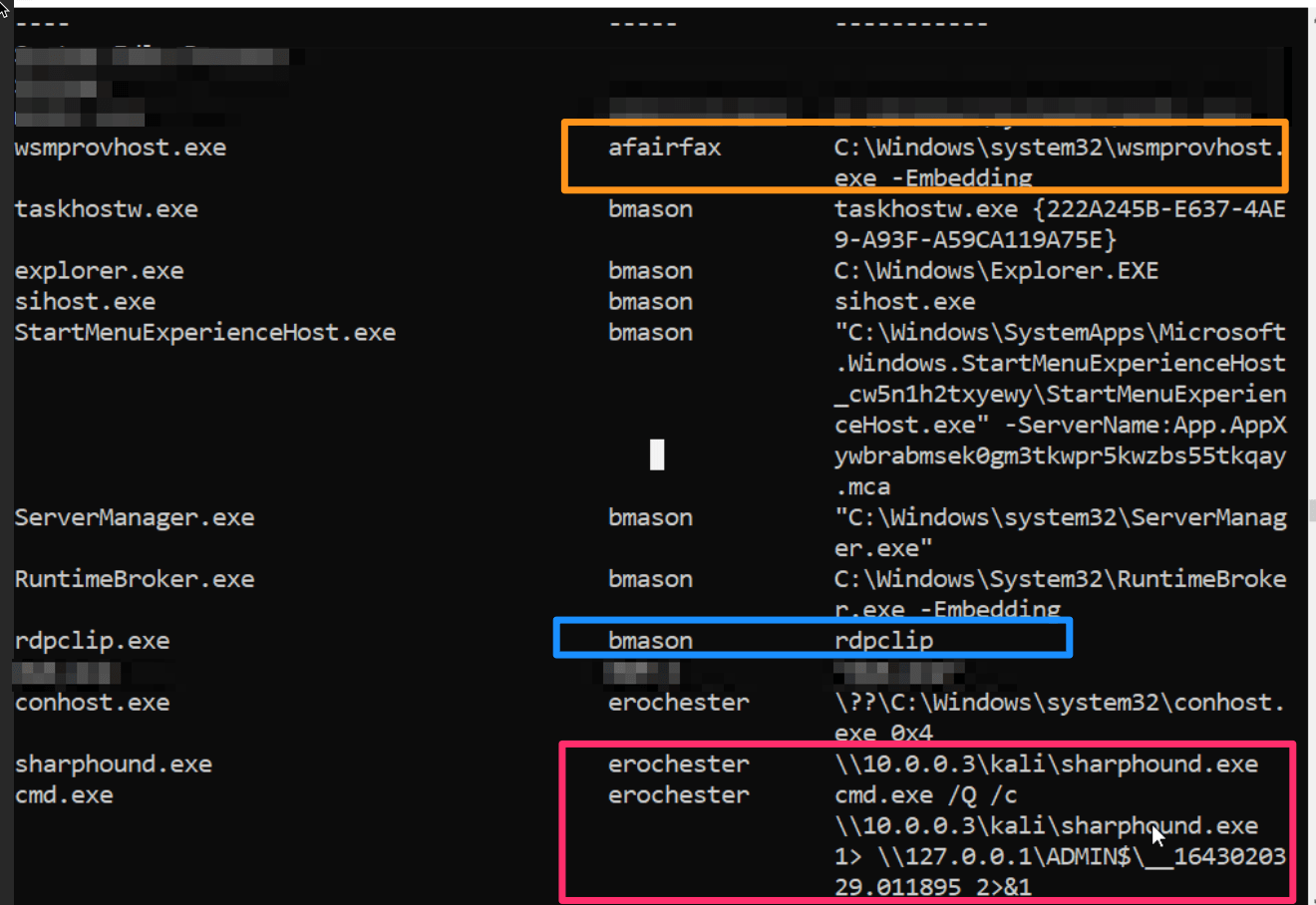Image resolution: width=1316 pixels, height=905 pixels.
Task: Click erochester in the cmd.exe row
Action: click(x=679, y=795)
